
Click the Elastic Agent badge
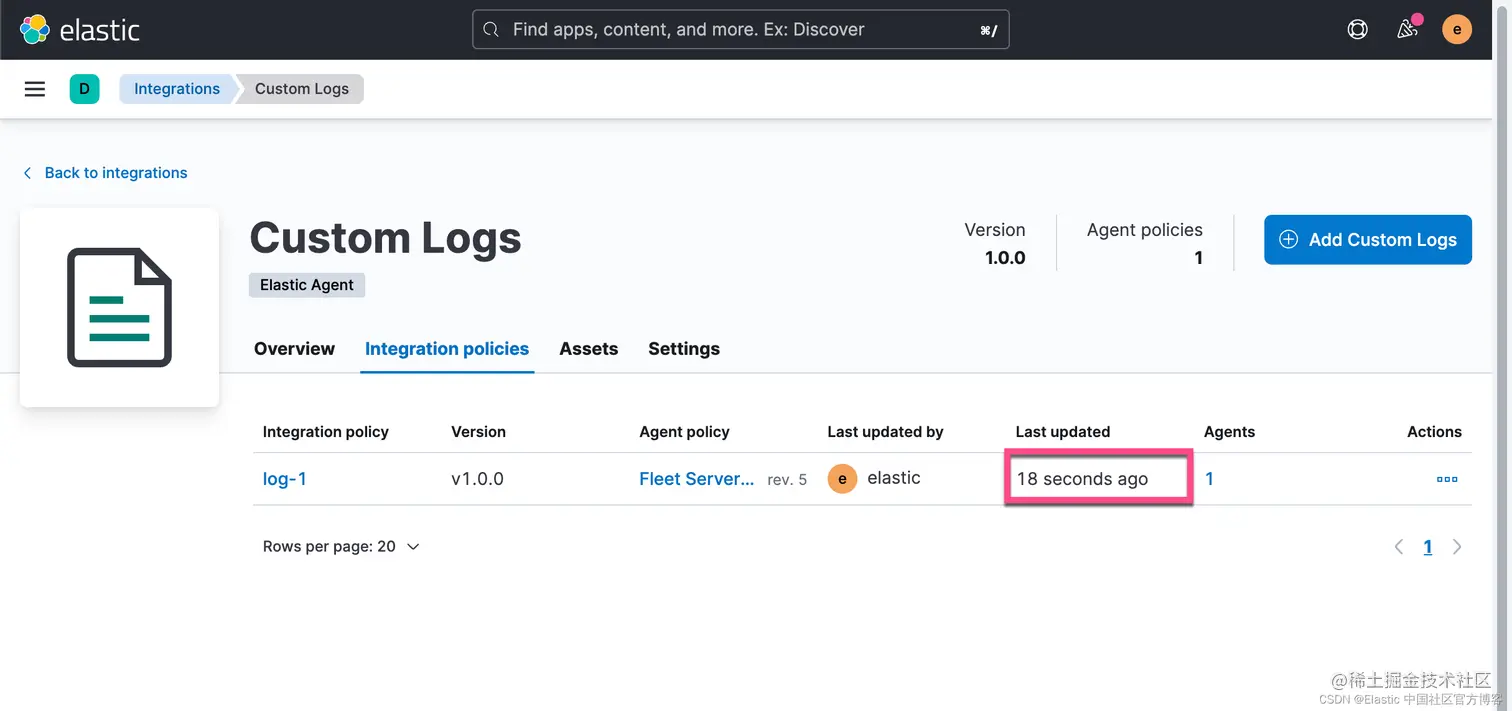tap(307, 285)
